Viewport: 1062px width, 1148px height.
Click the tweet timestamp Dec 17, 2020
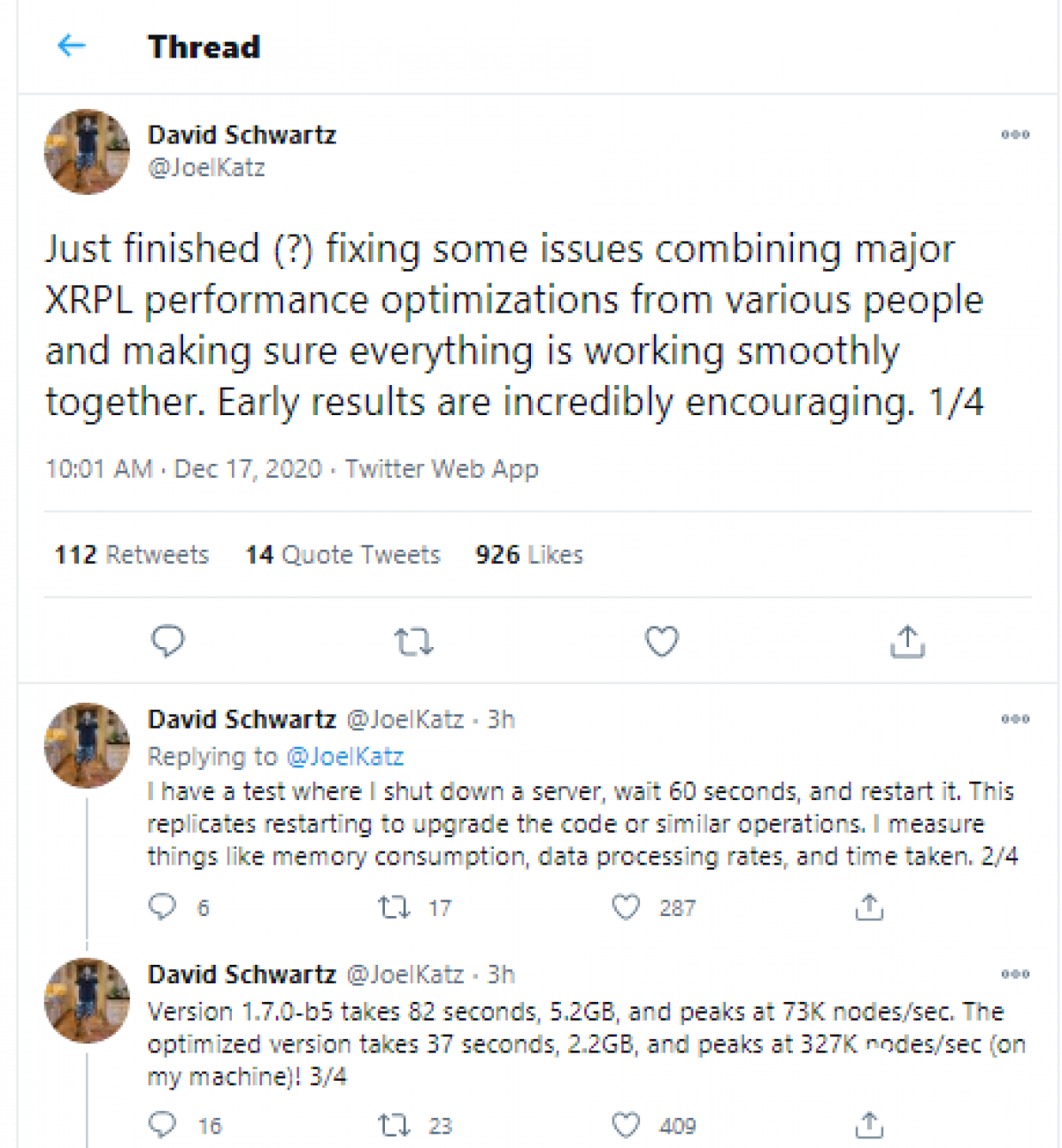coord(249,469)
